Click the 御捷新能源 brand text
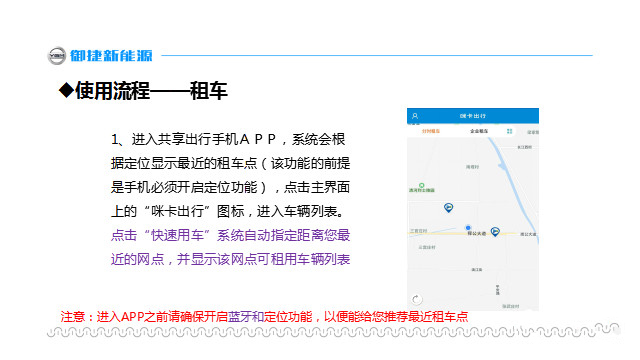This screenshot has width=640, height=360. (x=111, y=56)
